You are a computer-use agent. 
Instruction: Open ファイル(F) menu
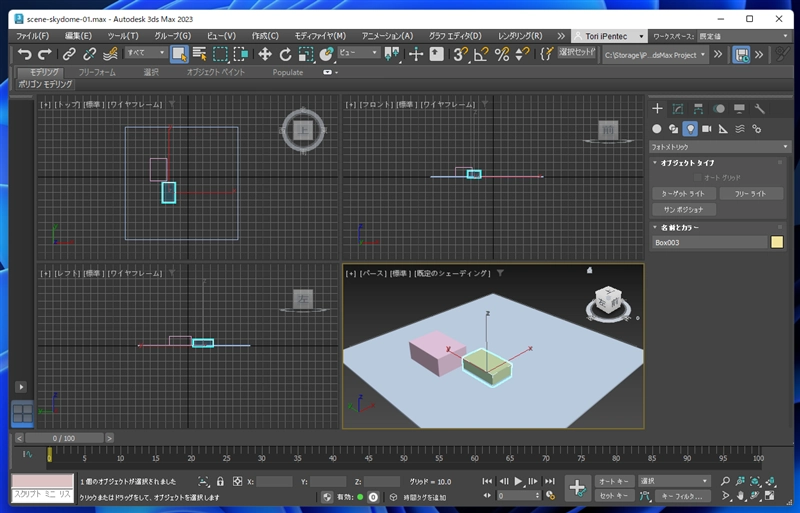coord(33,36)
